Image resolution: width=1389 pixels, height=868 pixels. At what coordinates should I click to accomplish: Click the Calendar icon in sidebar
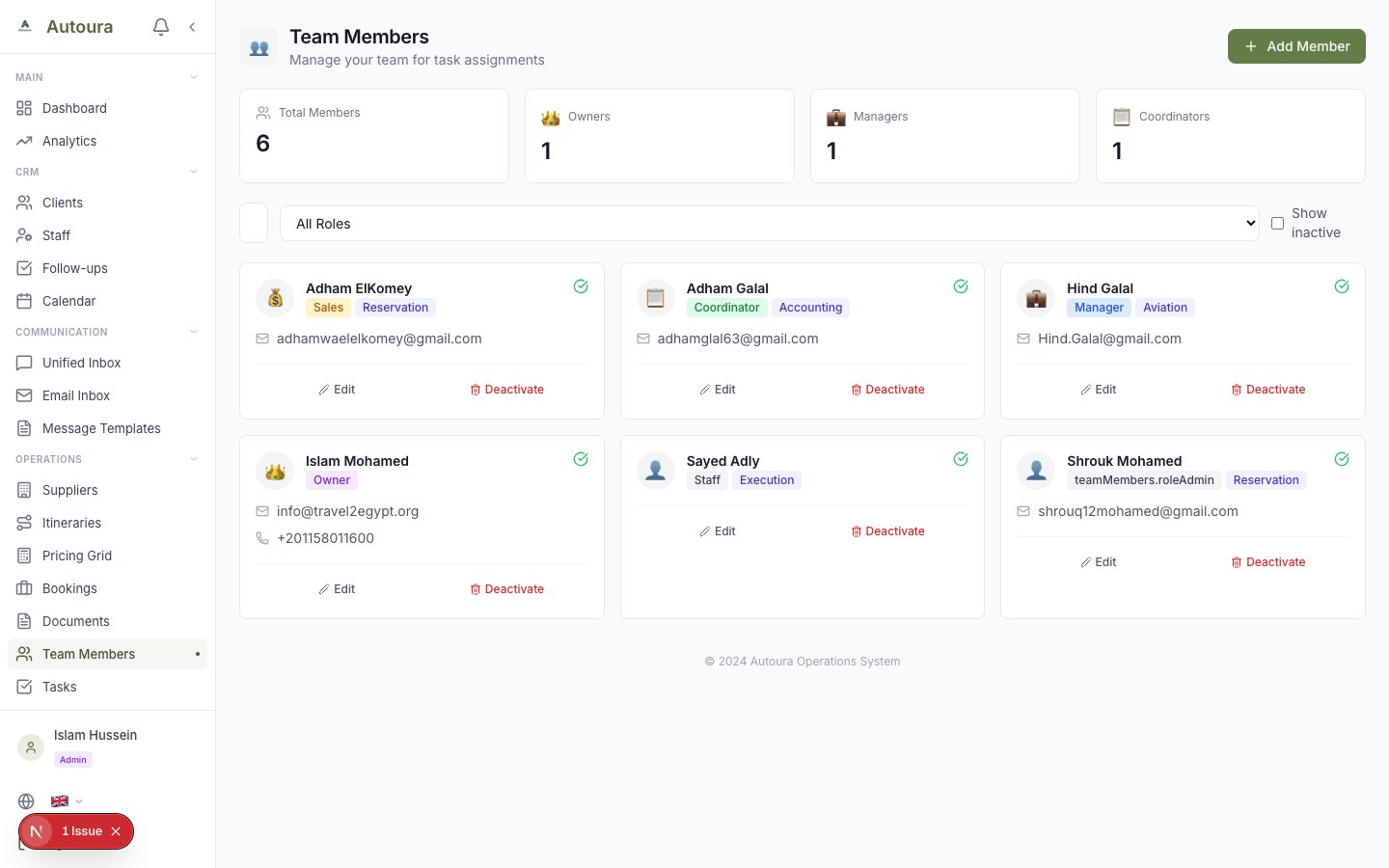tap(24, 301)
